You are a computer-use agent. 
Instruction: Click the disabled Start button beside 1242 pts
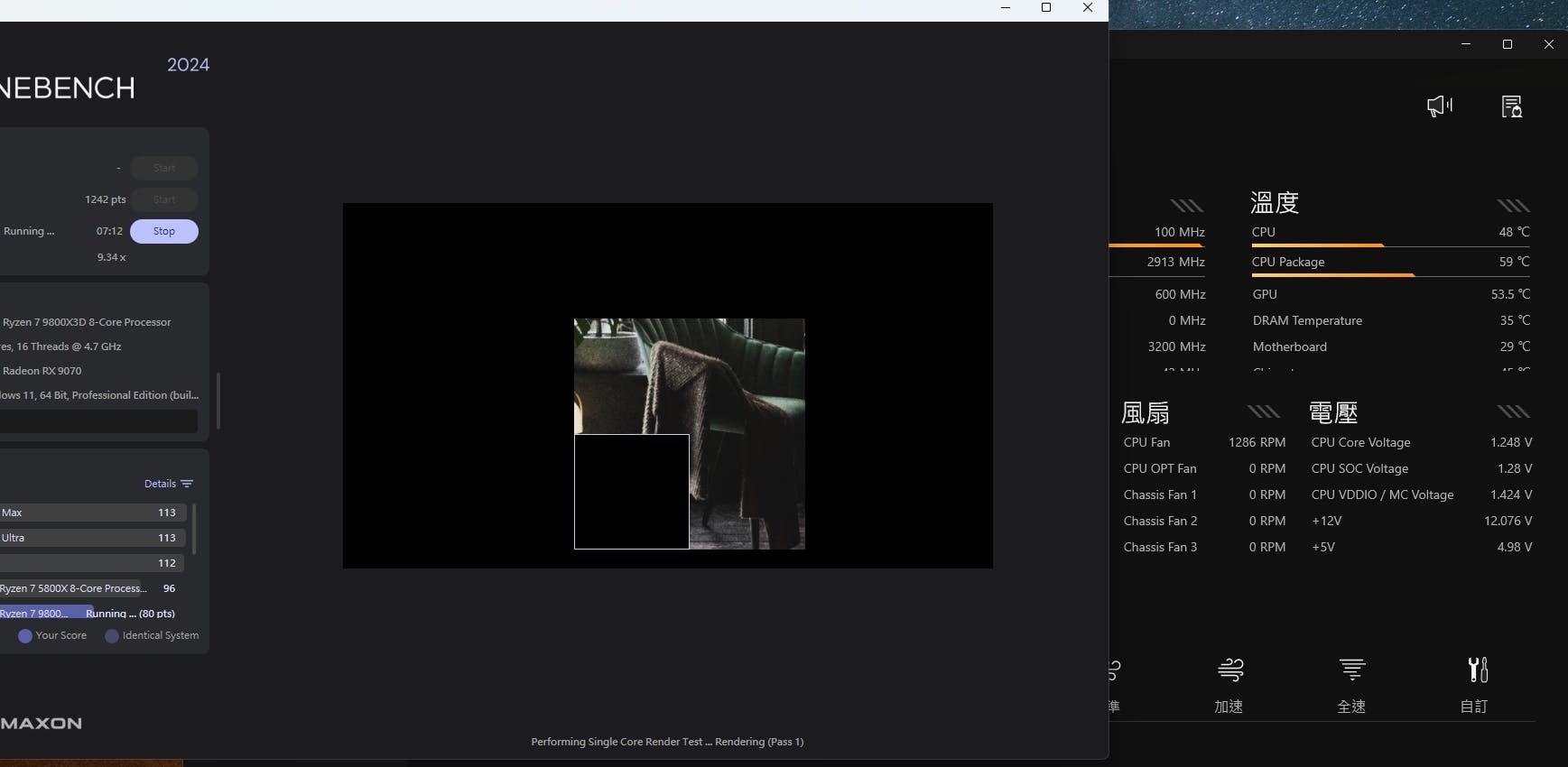point(163,199)
